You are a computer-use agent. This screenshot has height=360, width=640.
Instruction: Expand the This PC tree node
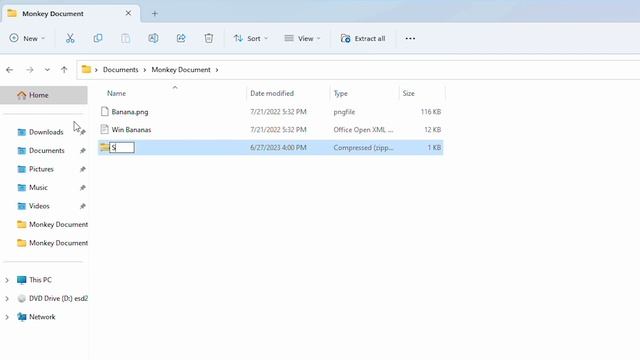click(x=7, y=280)
